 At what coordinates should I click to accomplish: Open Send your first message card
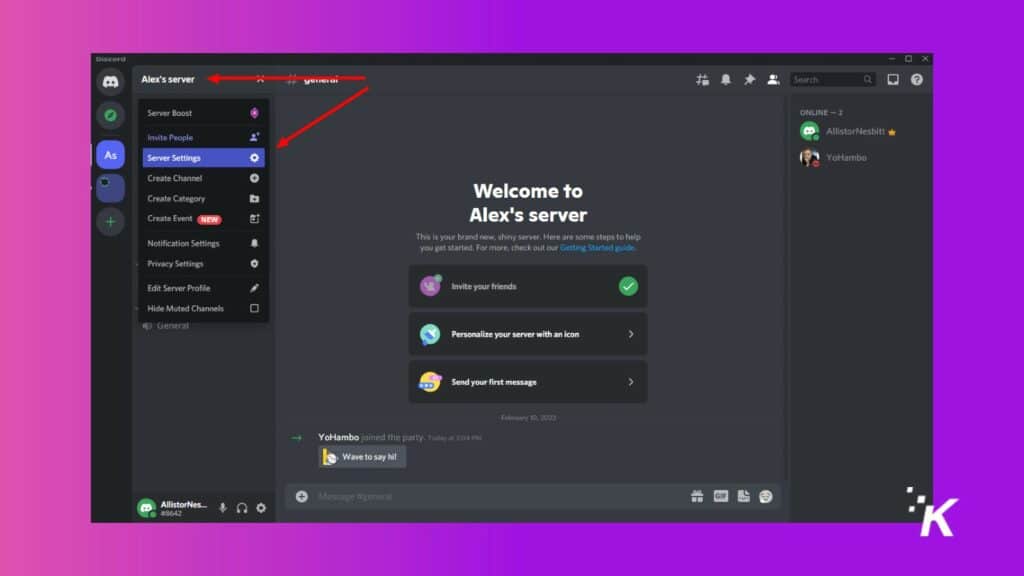coord(528,382)
